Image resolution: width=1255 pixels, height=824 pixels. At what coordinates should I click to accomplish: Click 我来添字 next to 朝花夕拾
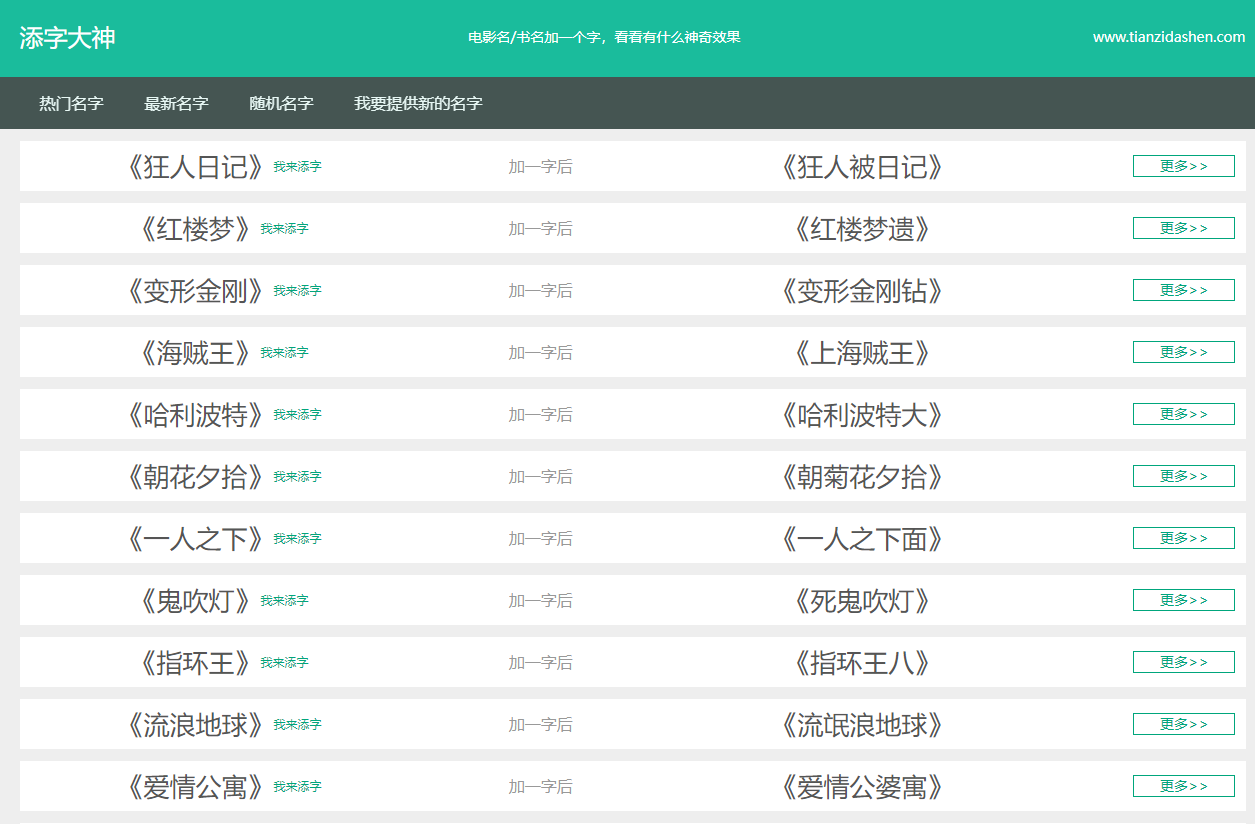297,477
